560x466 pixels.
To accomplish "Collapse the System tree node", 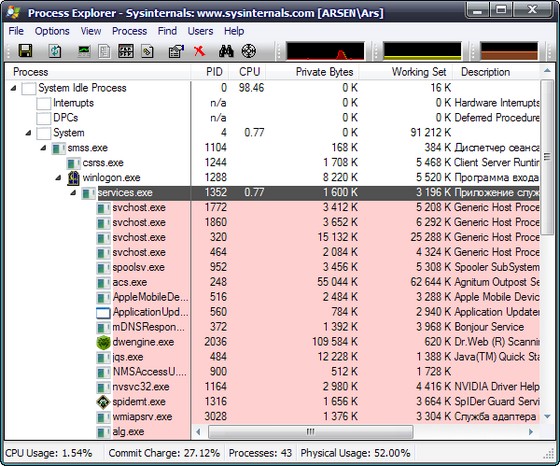I will point(29,133).
